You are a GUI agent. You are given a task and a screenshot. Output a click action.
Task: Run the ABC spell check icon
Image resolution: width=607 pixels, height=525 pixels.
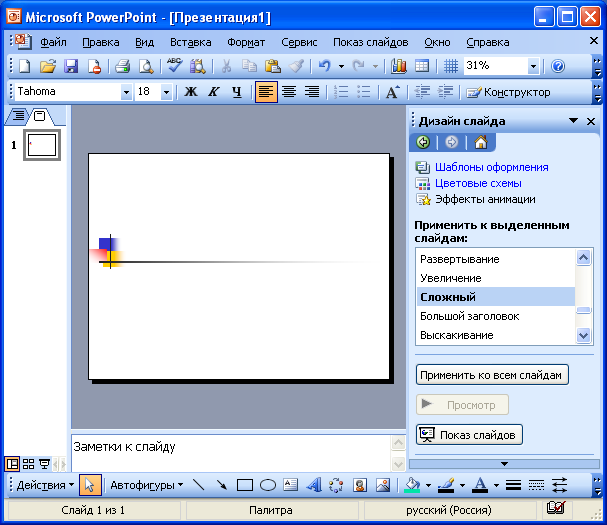tap(175, 65)
